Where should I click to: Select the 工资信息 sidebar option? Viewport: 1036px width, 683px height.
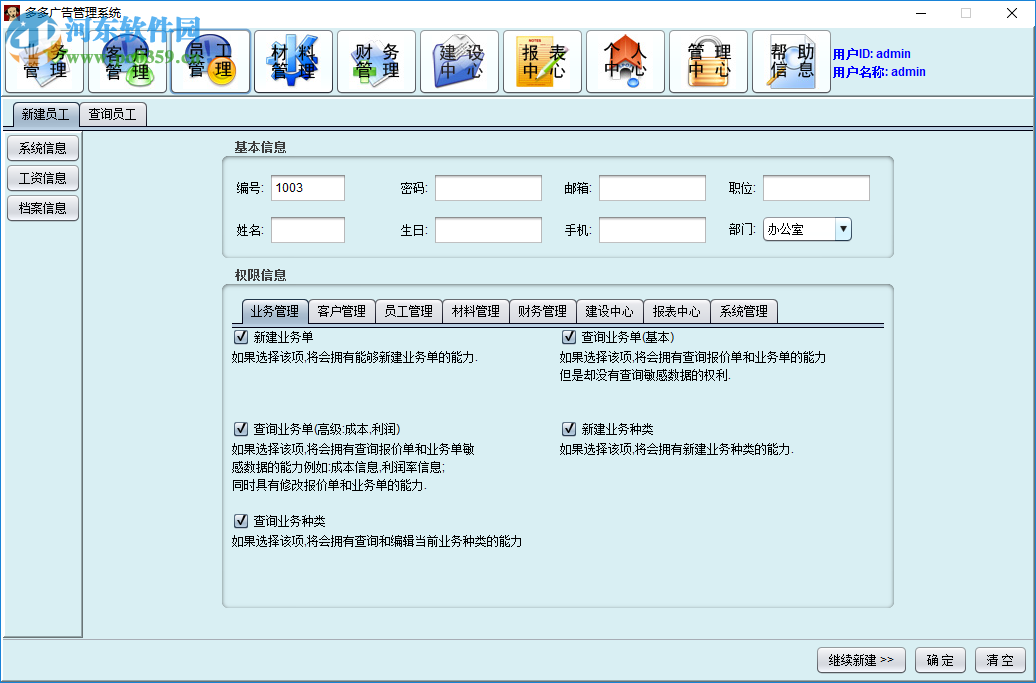click(x=43, y=178)
